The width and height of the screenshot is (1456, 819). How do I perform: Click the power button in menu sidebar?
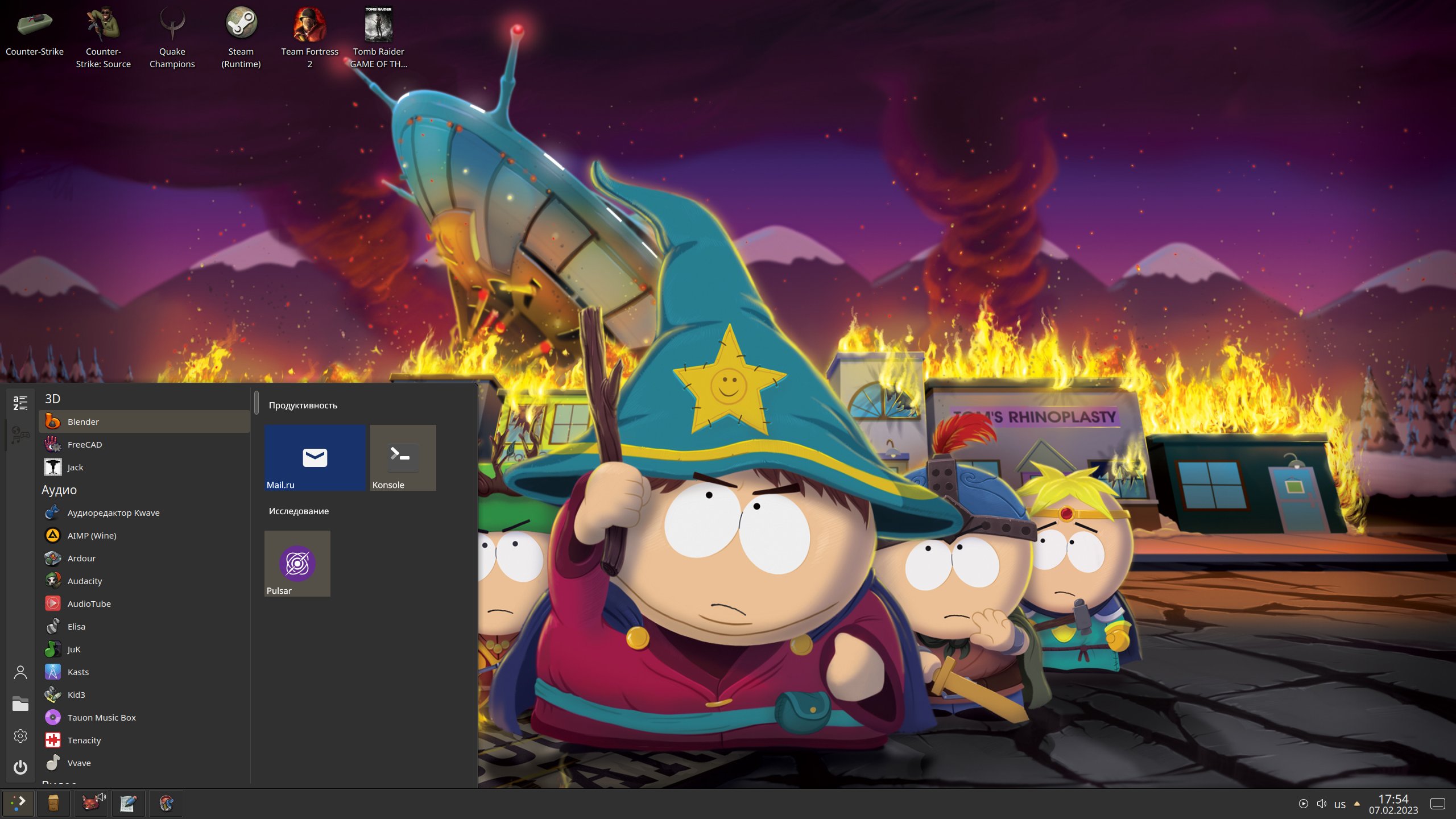(20, 767)
